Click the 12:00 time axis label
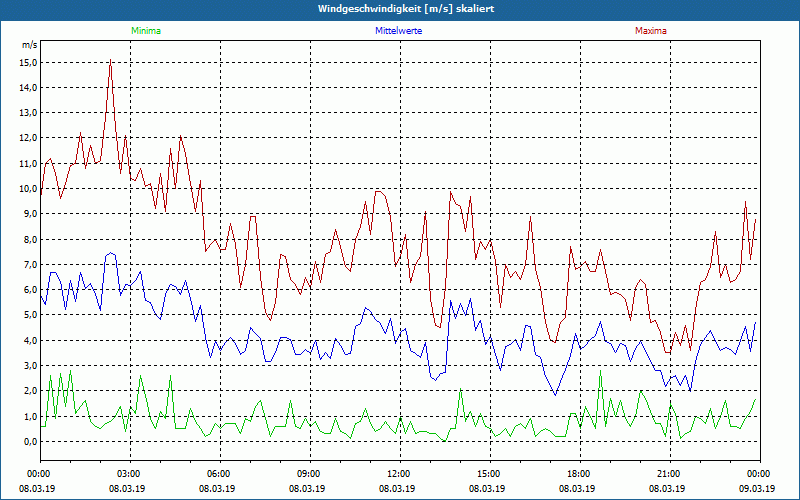This screenshot has height=500, width=800. pos(400,474)
